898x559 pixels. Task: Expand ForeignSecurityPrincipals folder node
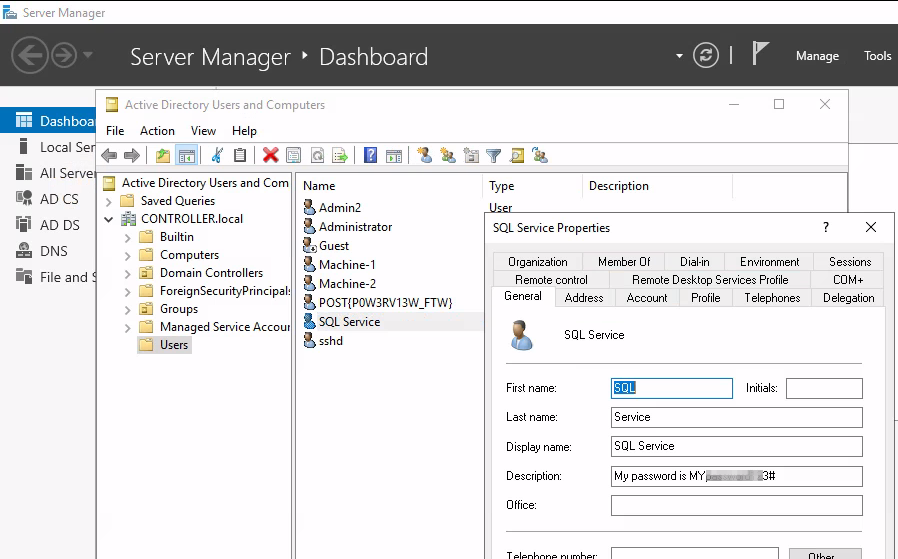click(128, 292)
